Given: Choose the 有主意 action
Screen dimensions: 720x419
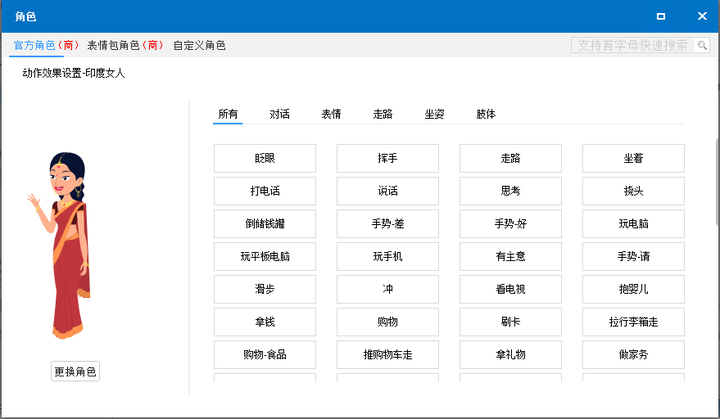Looking at the screenshot, I should pos(511,256).
